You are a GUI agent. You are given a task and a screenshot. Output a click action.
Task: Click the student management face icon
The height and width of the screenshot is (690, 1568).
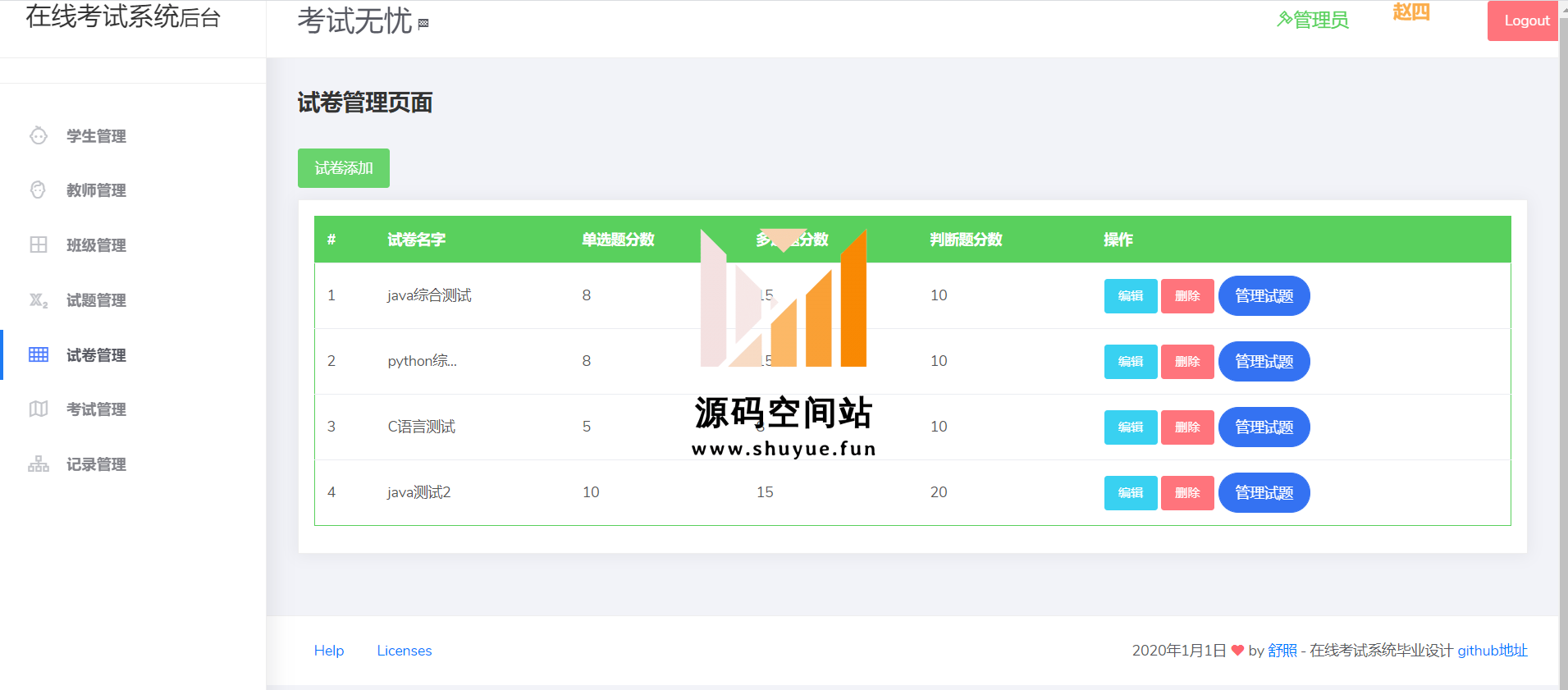tap(39, 135)
